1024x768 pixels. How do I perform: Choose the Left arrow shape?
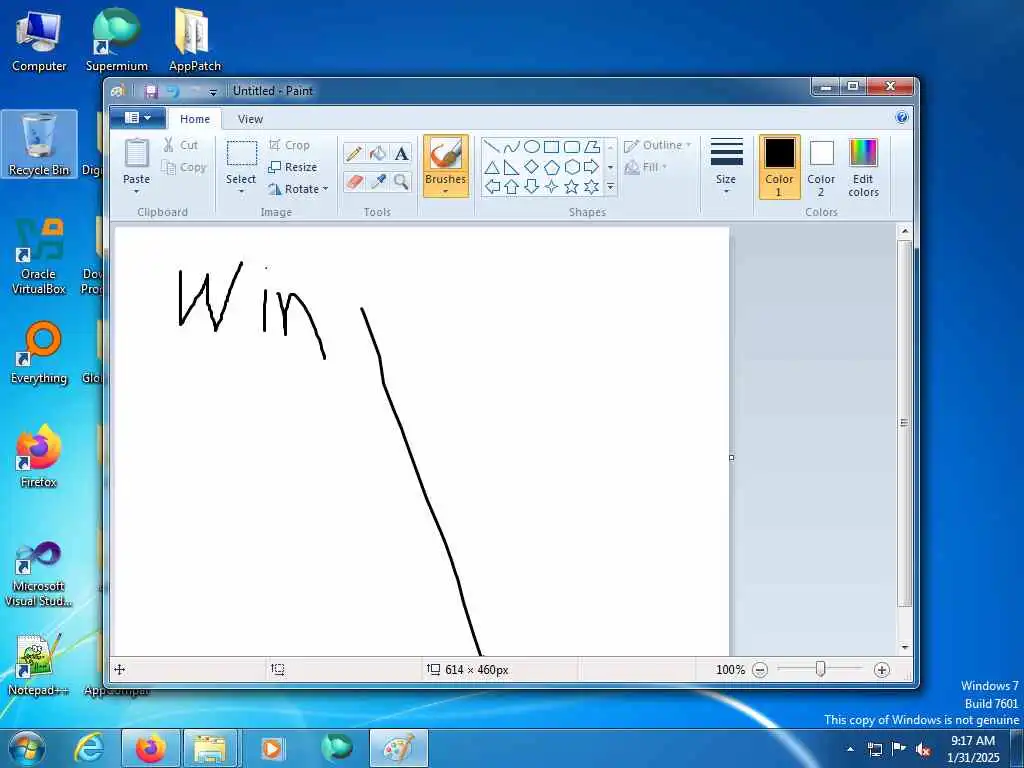pos(491,187)
